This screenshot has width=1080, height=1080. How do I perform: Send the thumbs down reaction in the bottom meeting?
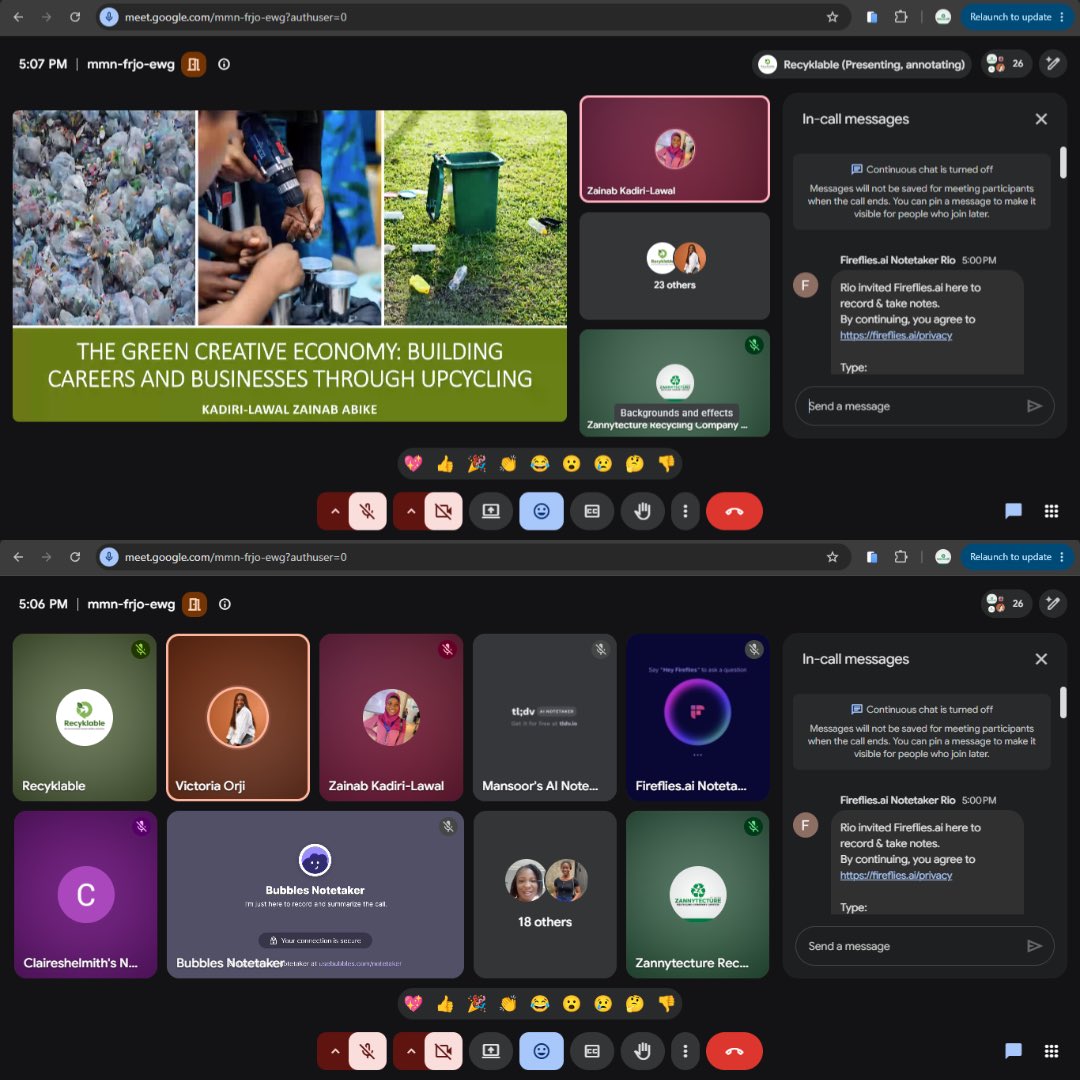pos(666,1004)
